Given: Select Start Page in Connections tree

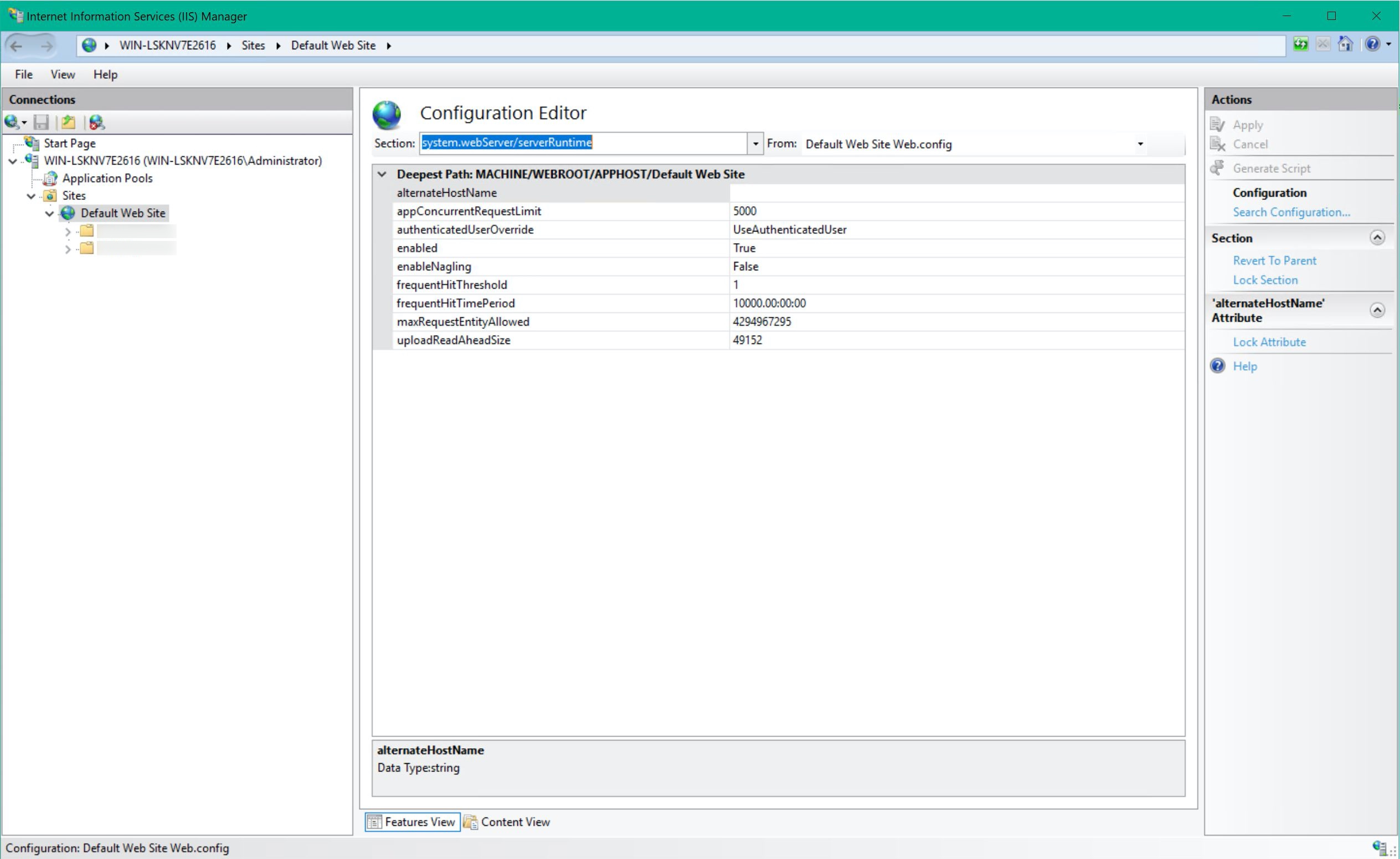Looking at the screenshot, I should tap(70, 143).
